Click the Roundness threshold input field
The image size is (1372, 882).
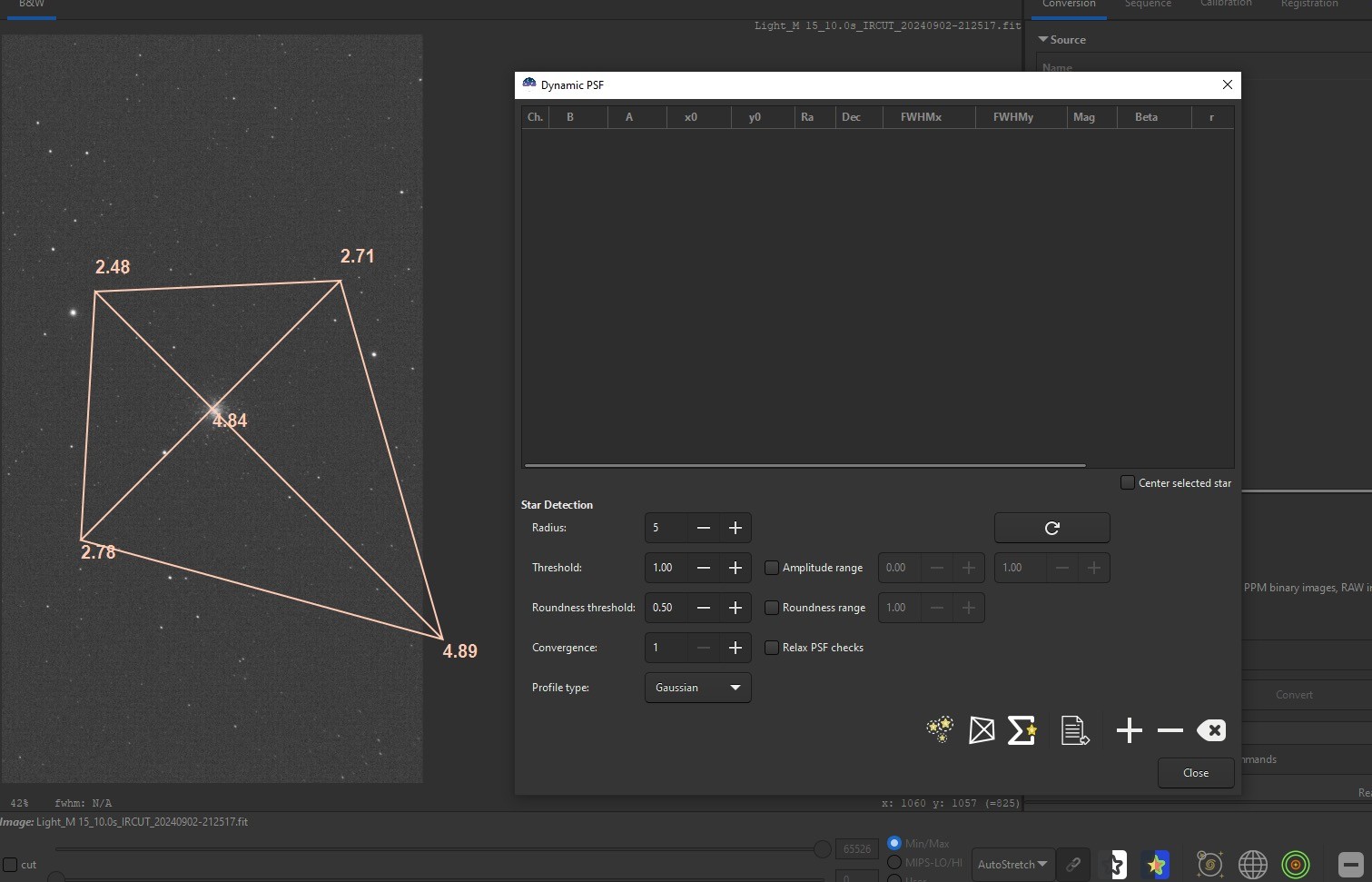pos(666,608)
